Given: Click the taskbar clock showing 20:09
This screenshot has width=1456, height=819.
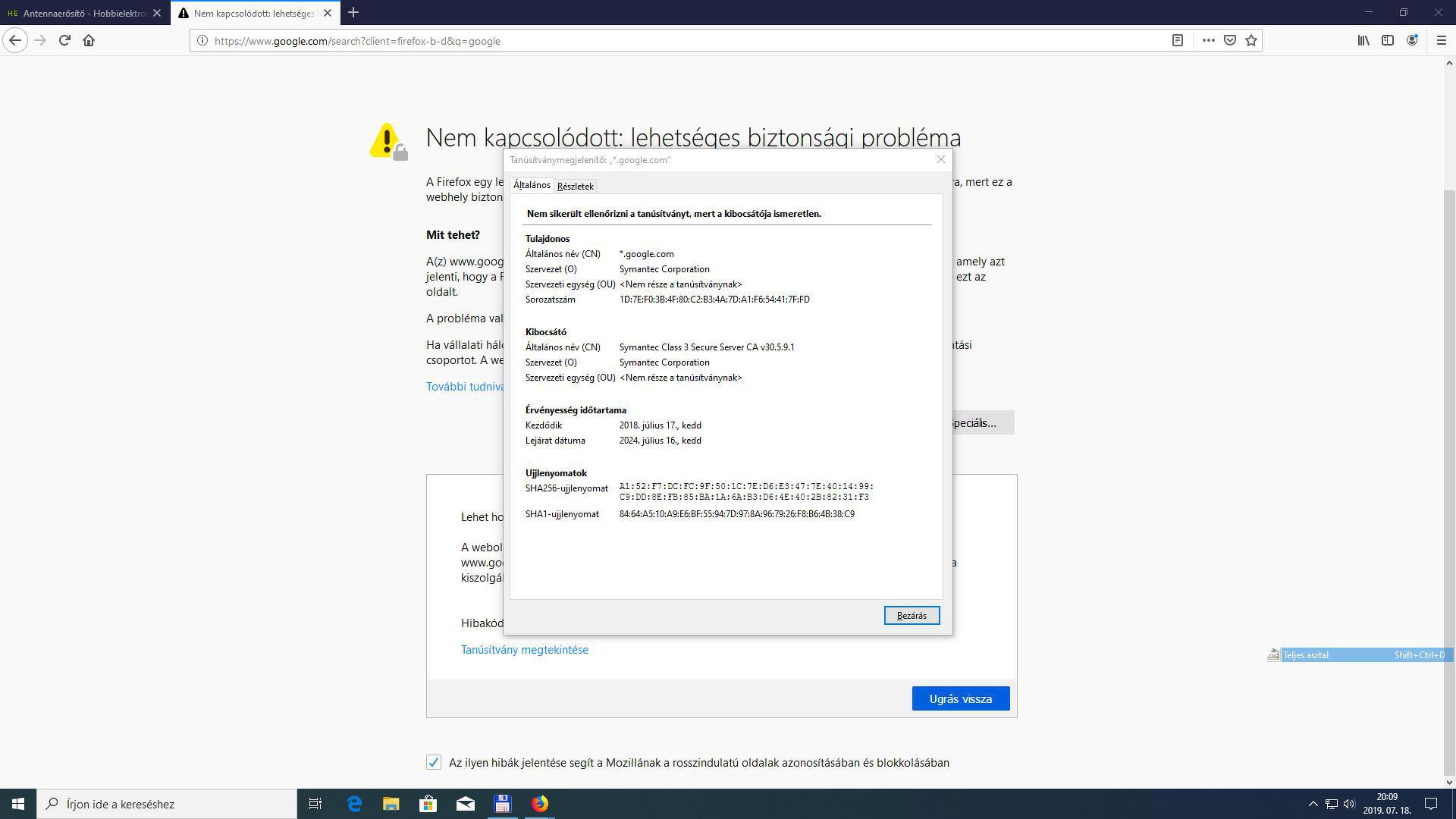Looking at the screenshot, I should click(1387, 804).
